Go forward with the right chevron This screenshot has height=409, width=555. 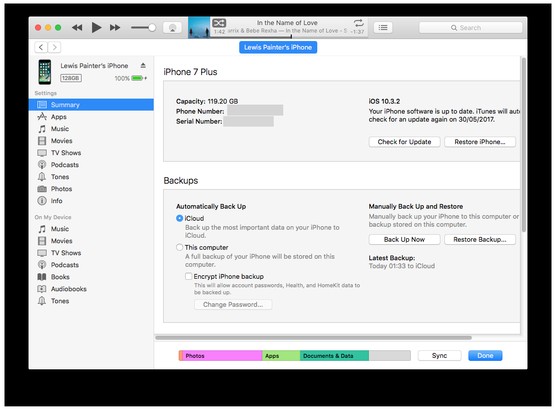54,47
